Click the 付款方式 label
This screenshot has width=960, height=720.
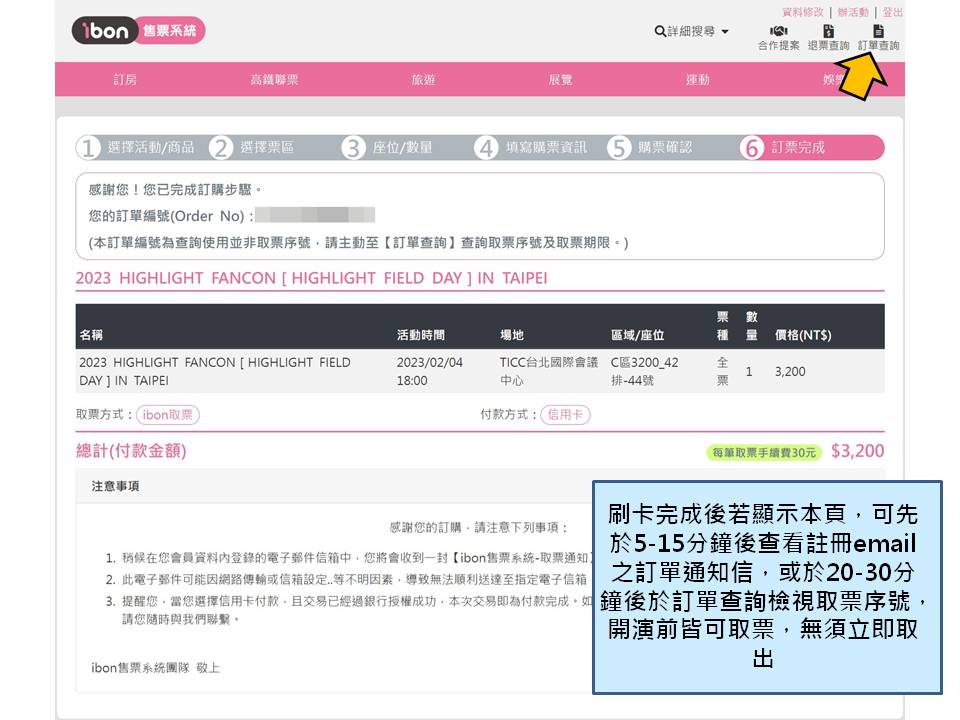tap(509, 414)
